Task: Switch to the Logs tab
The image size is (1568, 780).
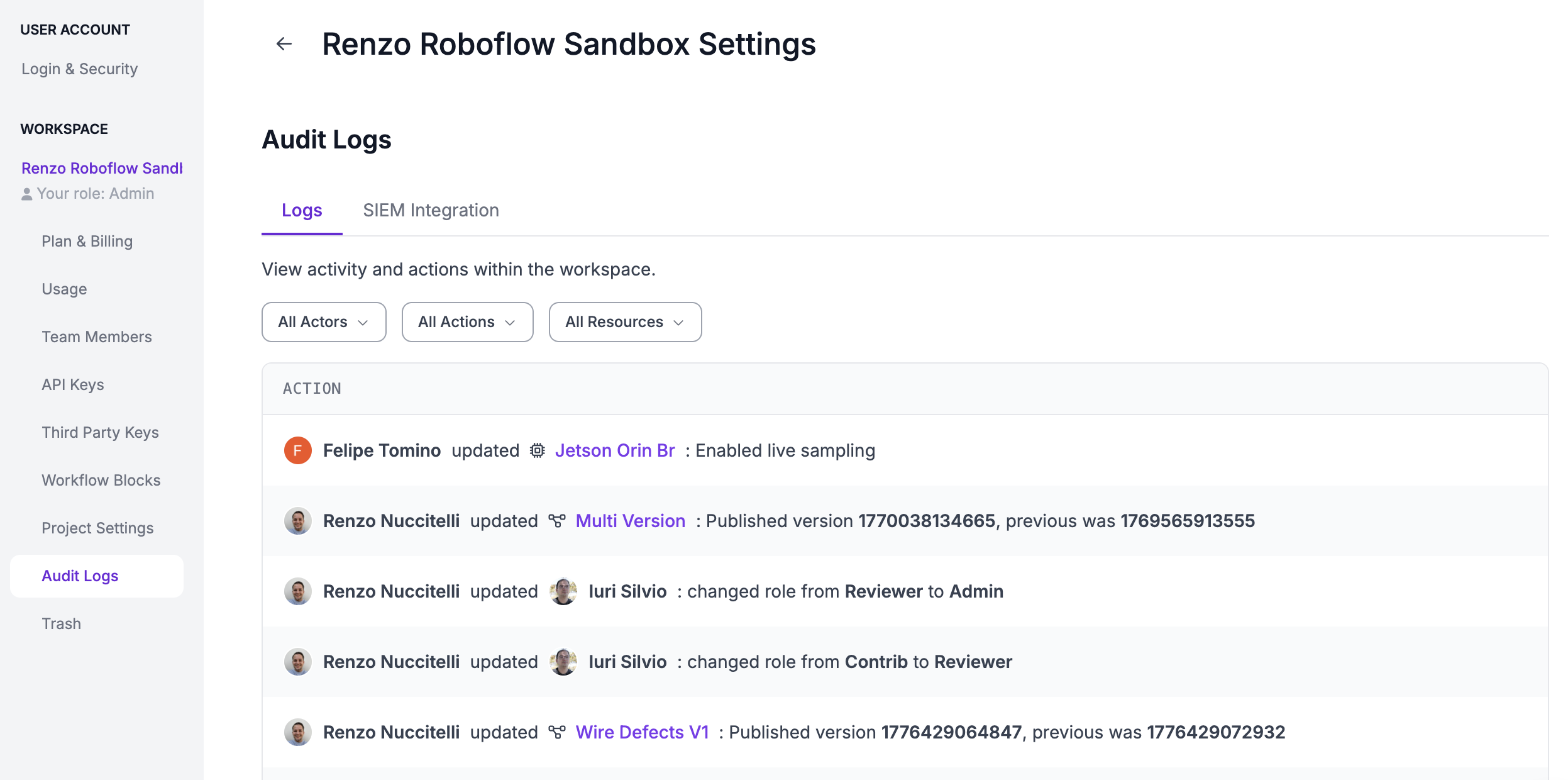Action: 302,210
